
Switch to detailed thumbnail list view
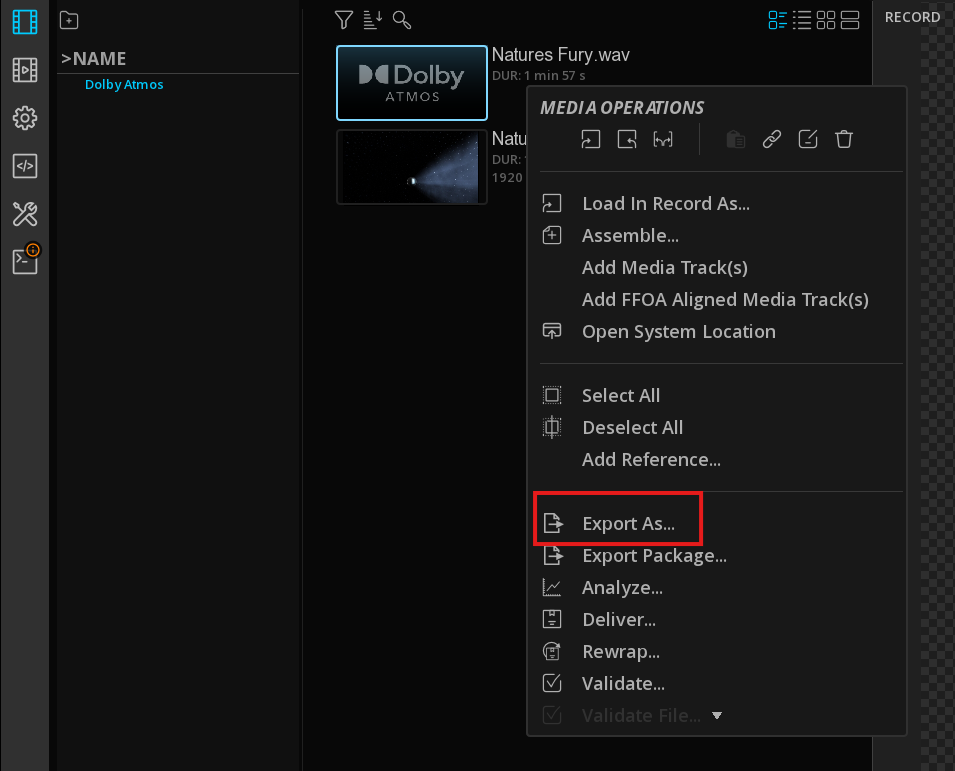[777, 20]
